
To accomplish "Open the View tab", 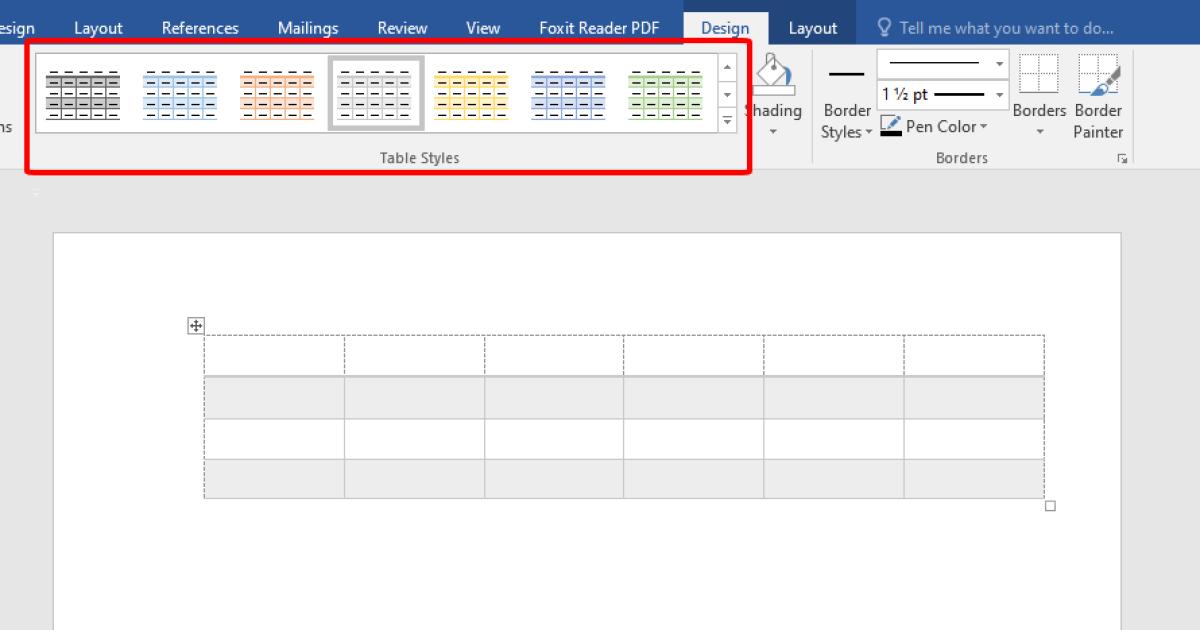I will [483, 28].
